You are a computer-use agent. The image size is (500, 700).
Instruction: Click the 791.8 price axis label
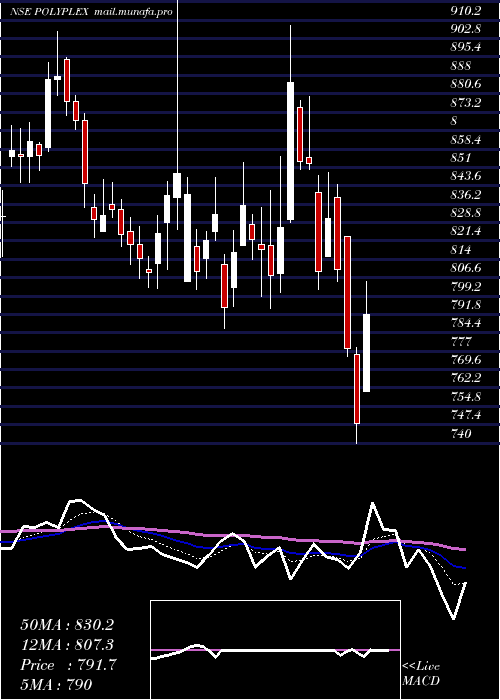pos(466,305)
